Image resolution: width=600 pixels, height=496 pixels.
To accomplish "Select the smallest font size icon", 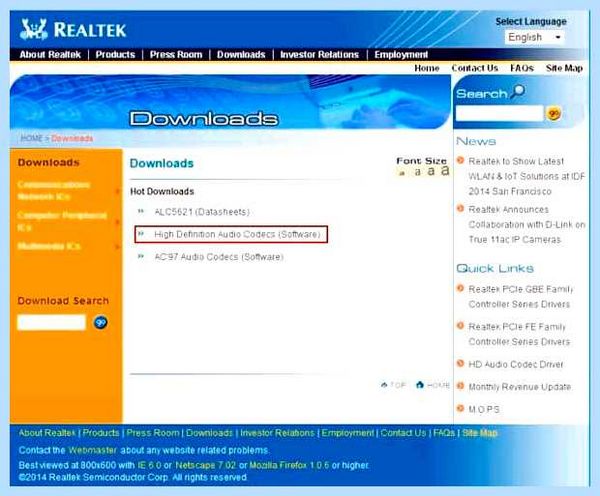I will tap(402, 173).
